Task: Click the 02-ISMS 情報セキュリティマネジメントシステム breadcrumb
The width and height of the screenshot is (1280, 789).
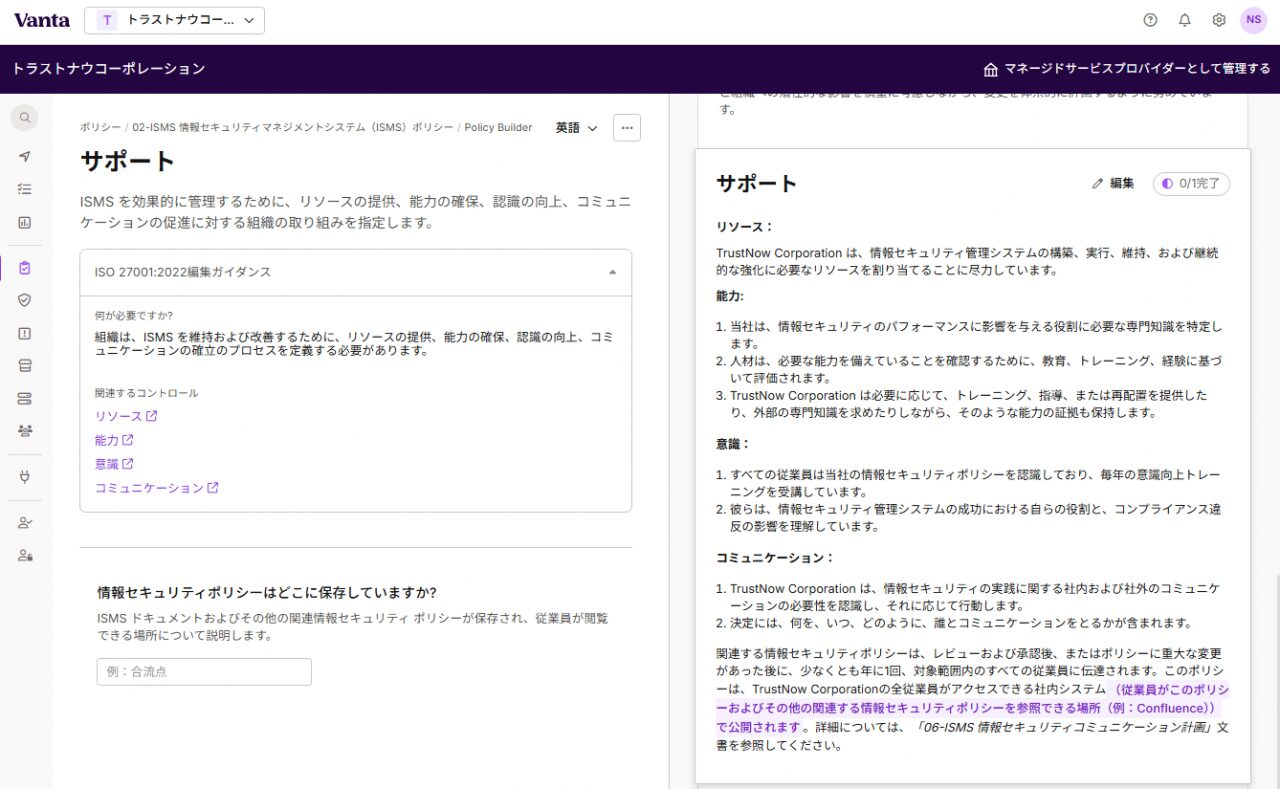Action: point(293,128)
